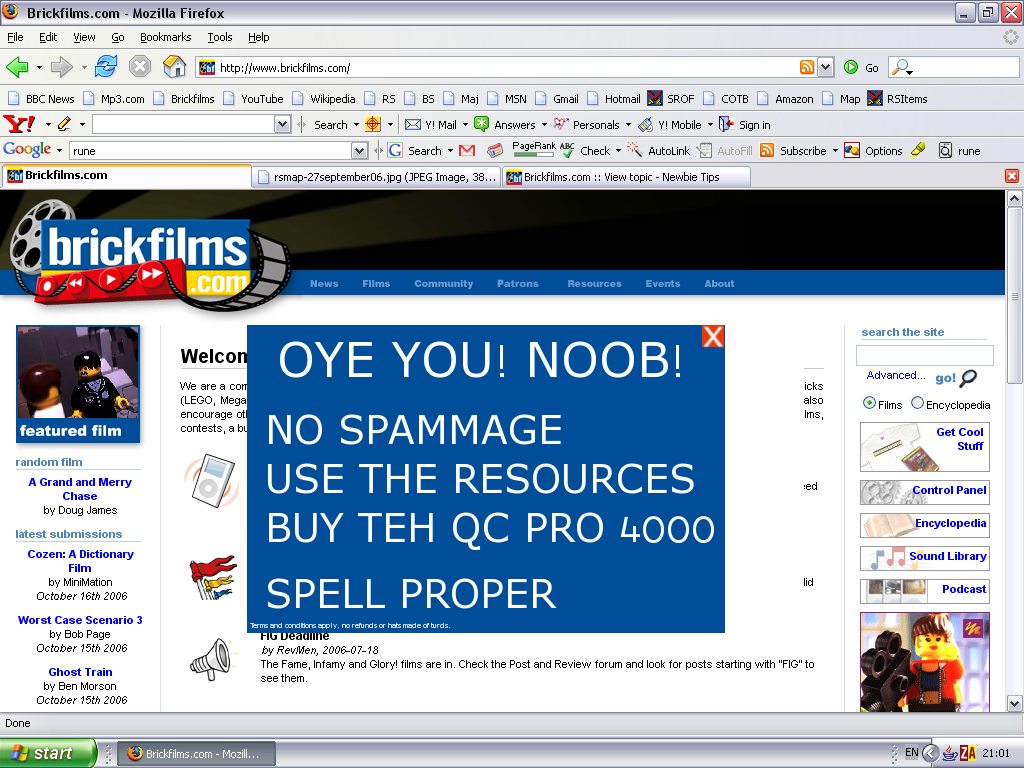
Task: Select the Encyclopedia radio button
Action: [x=917, y=403]
